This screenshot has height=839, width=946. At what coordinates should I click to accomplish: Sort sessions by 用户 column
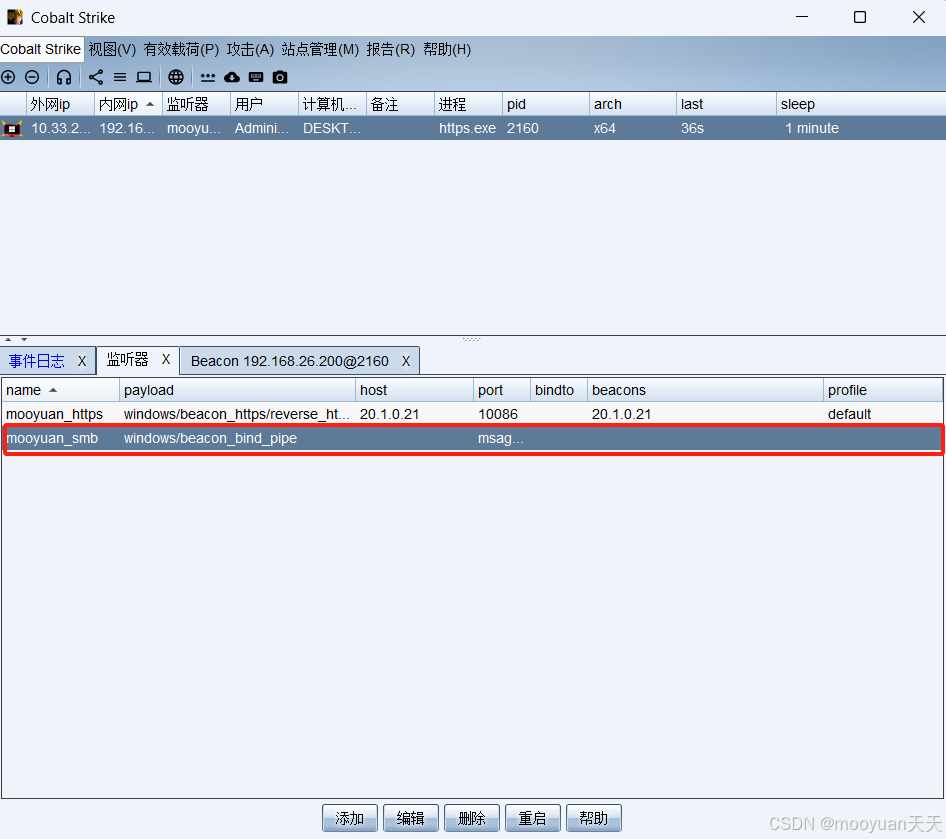click(x=264, y=104)
